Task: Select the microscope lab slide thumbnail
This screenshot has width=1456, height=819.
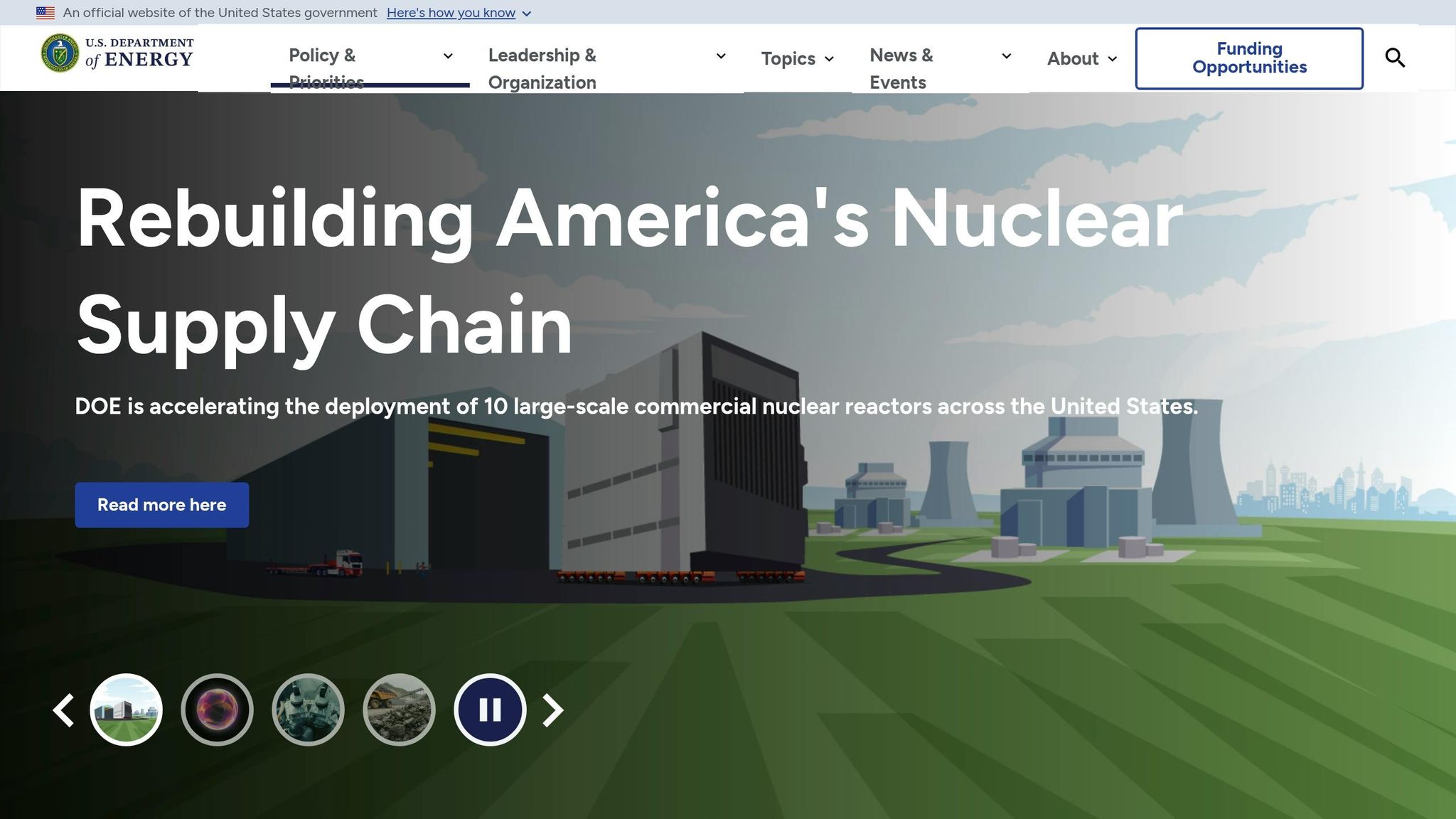Action: 308,710
